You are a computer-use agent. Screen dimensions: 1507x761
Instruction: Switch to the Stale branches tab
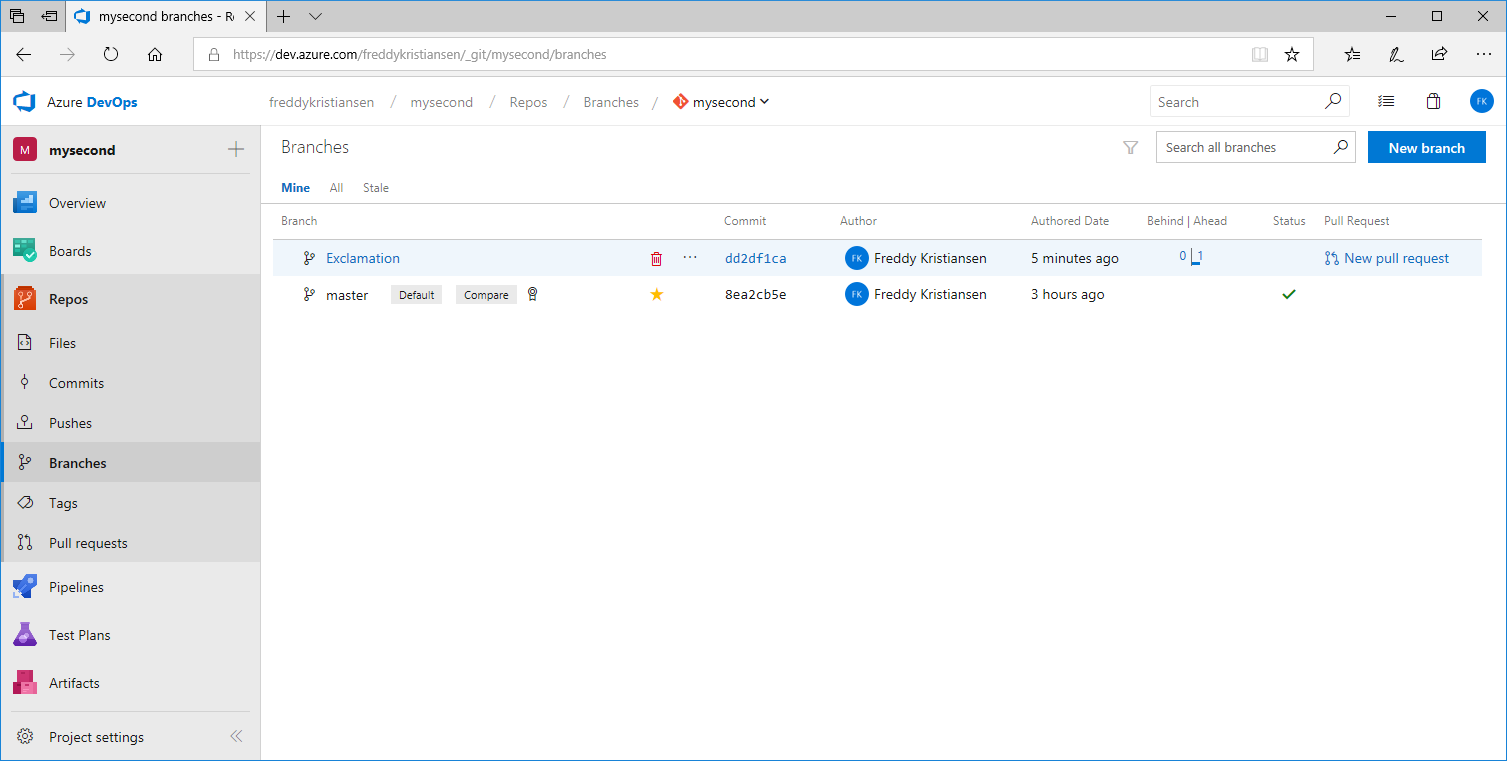click(x=376, y=188)
